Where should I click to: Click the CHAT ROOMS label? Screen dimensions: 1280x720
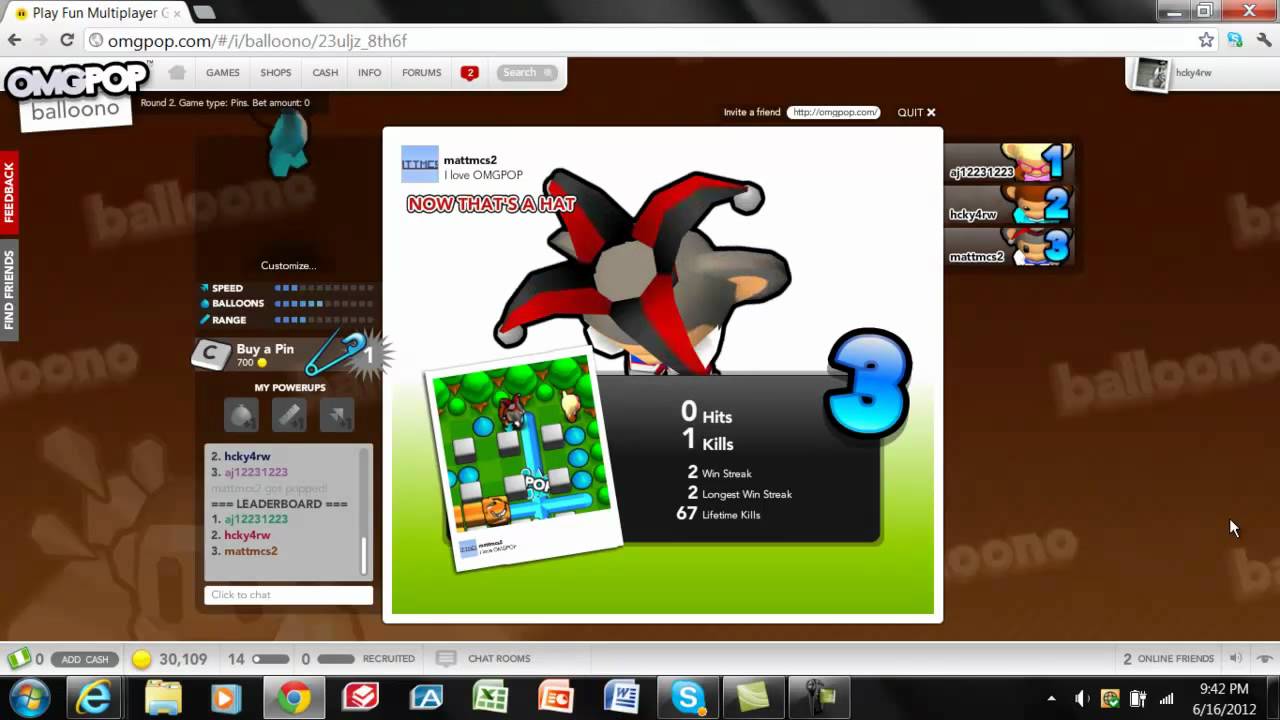tap(499, 659)
